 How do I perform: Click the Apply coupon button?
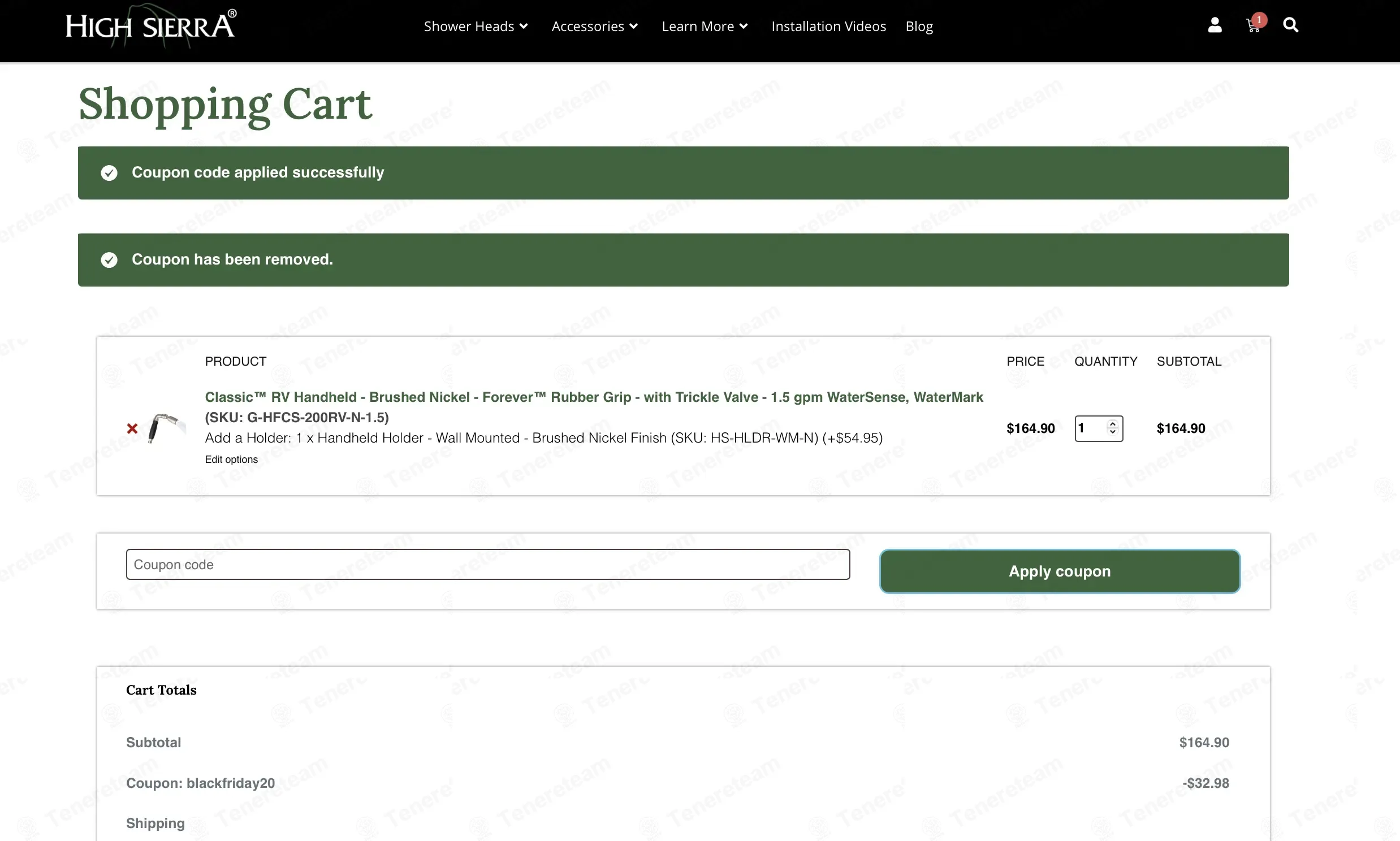[x=1060, y=571]
